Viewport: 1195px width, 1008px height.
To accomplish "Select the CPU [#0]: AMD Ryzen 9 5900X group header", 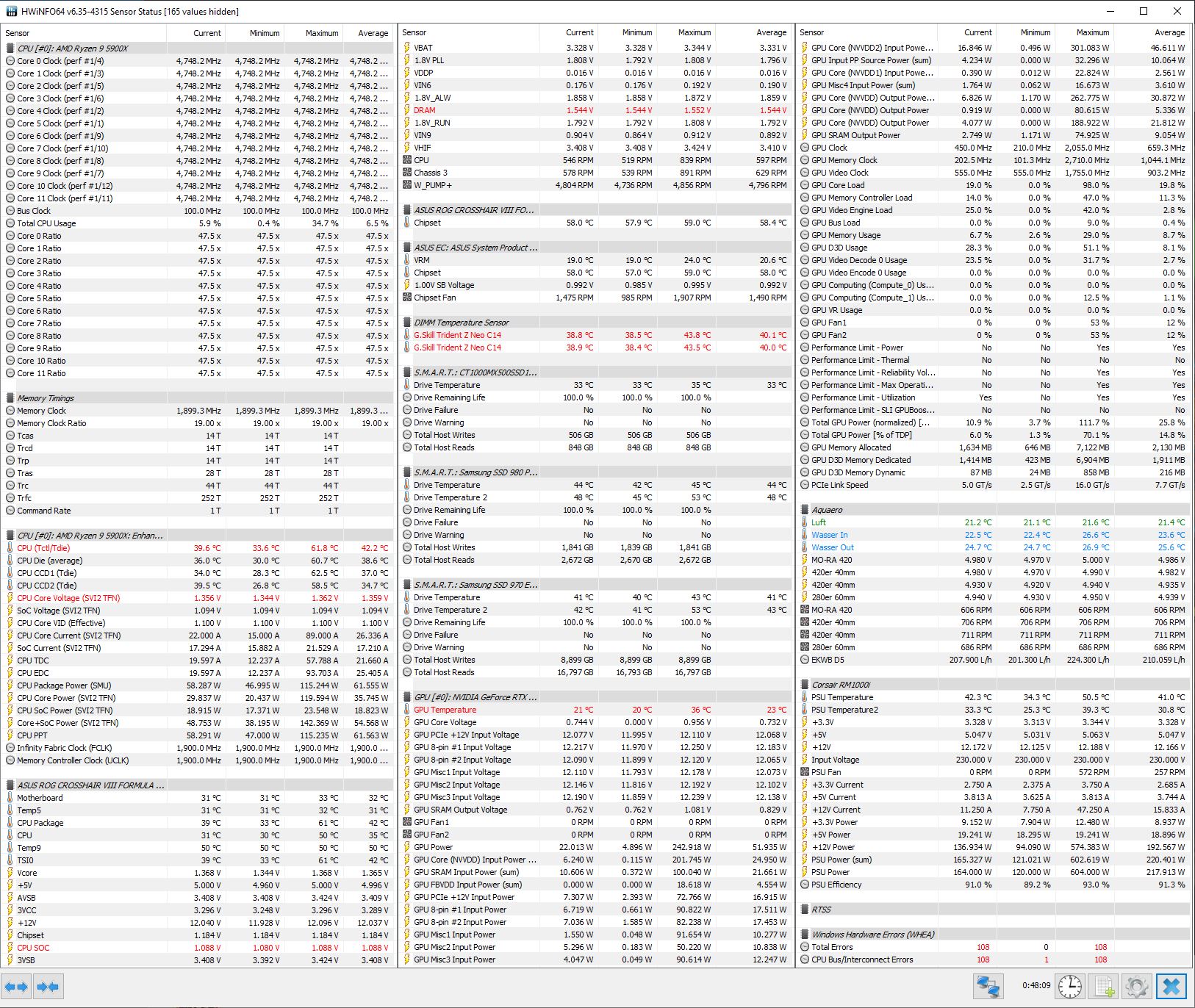I will pyautogui.click(x=198, y=48).
